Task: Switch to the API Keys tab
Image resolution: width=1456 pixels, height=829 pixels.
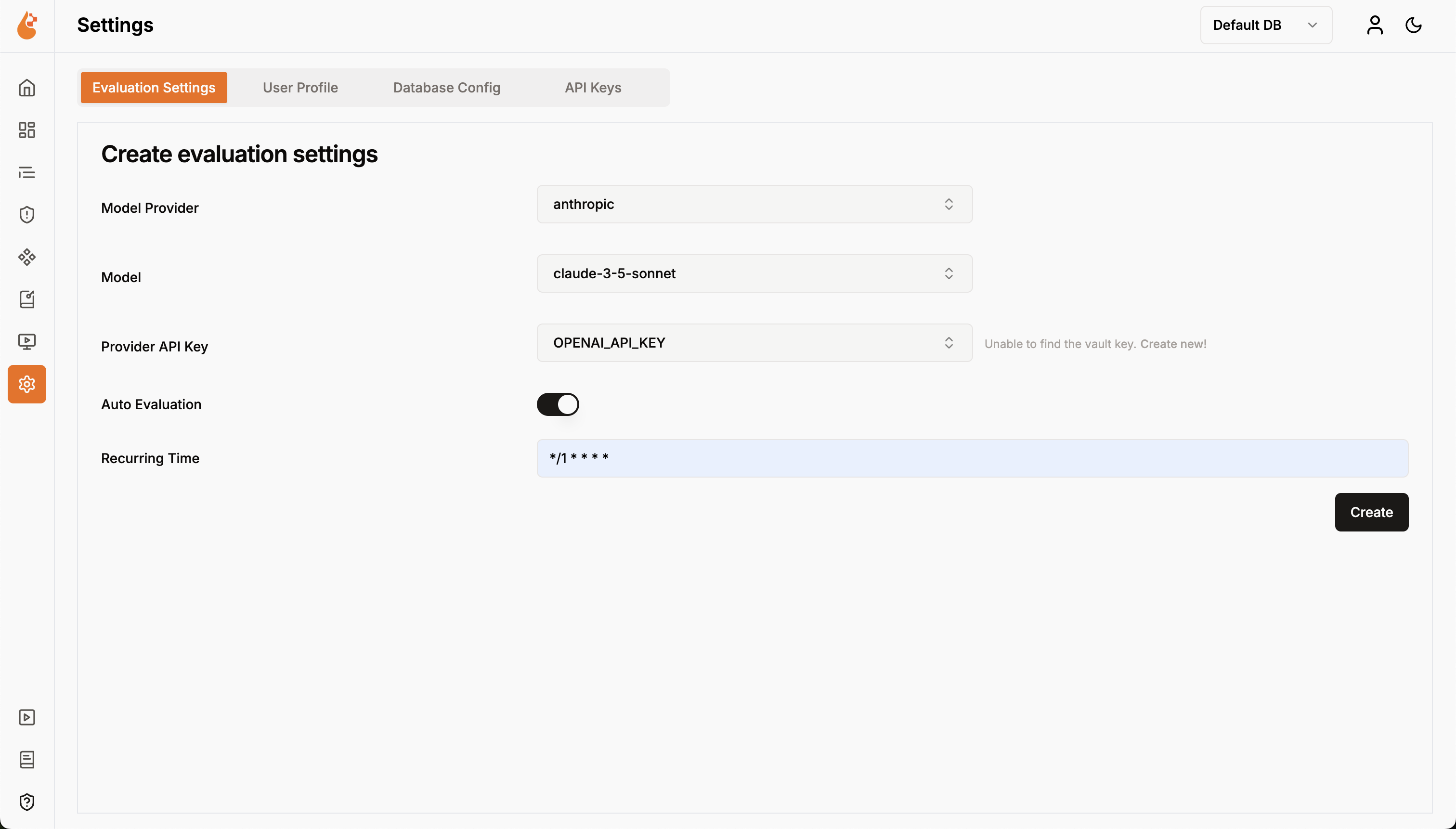Action: coord(593,88)
